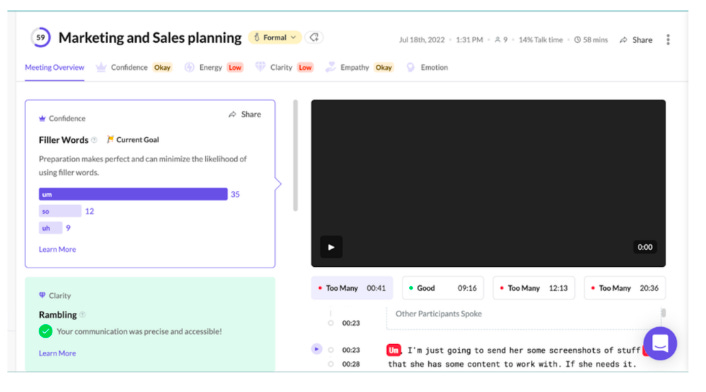This screenshot has height=392, width=706.
Task: Click the lightning icon on Energy tab
Action: tap(189, 68)
